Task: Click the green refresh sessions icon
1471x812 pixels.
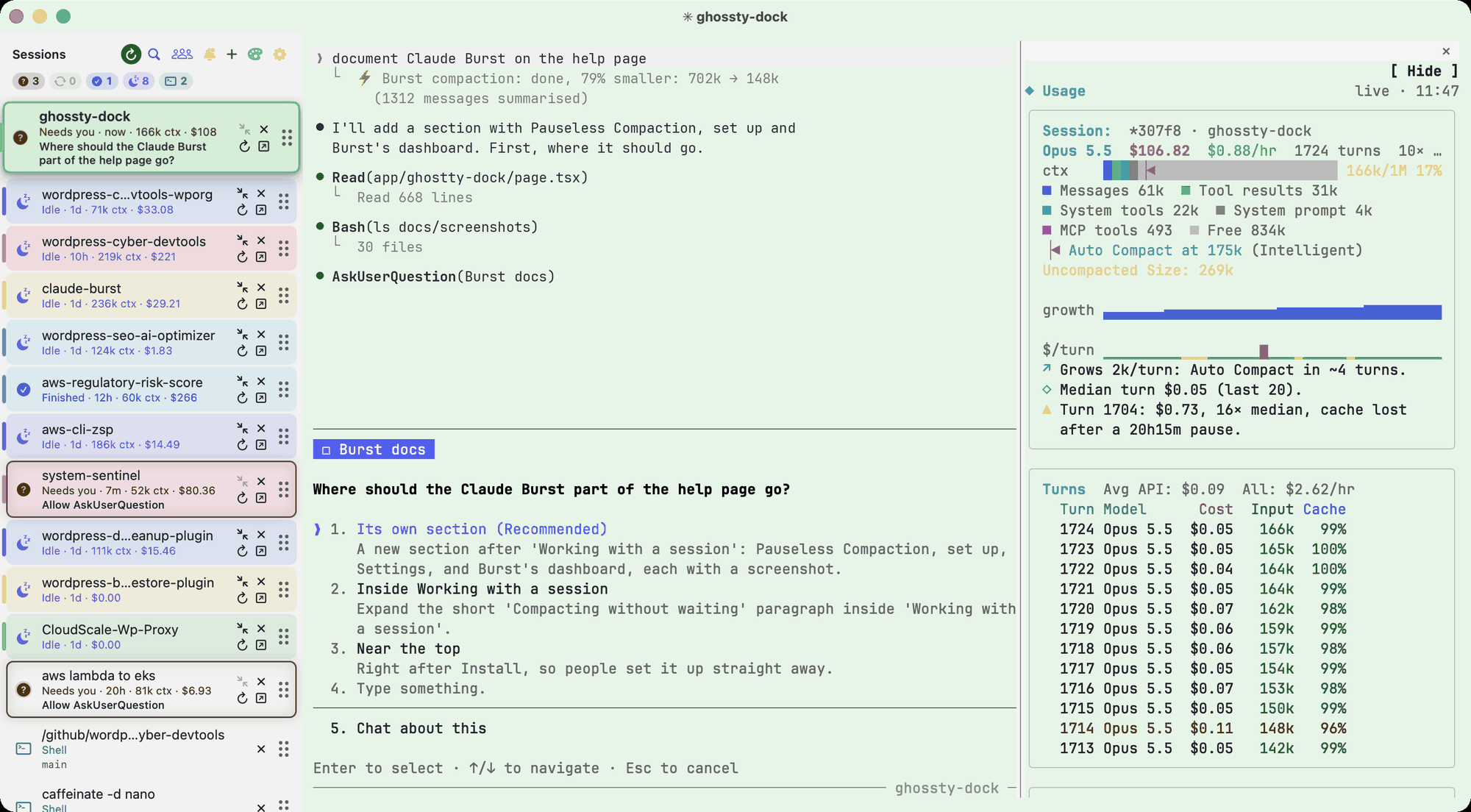Action: coord(130,54)
